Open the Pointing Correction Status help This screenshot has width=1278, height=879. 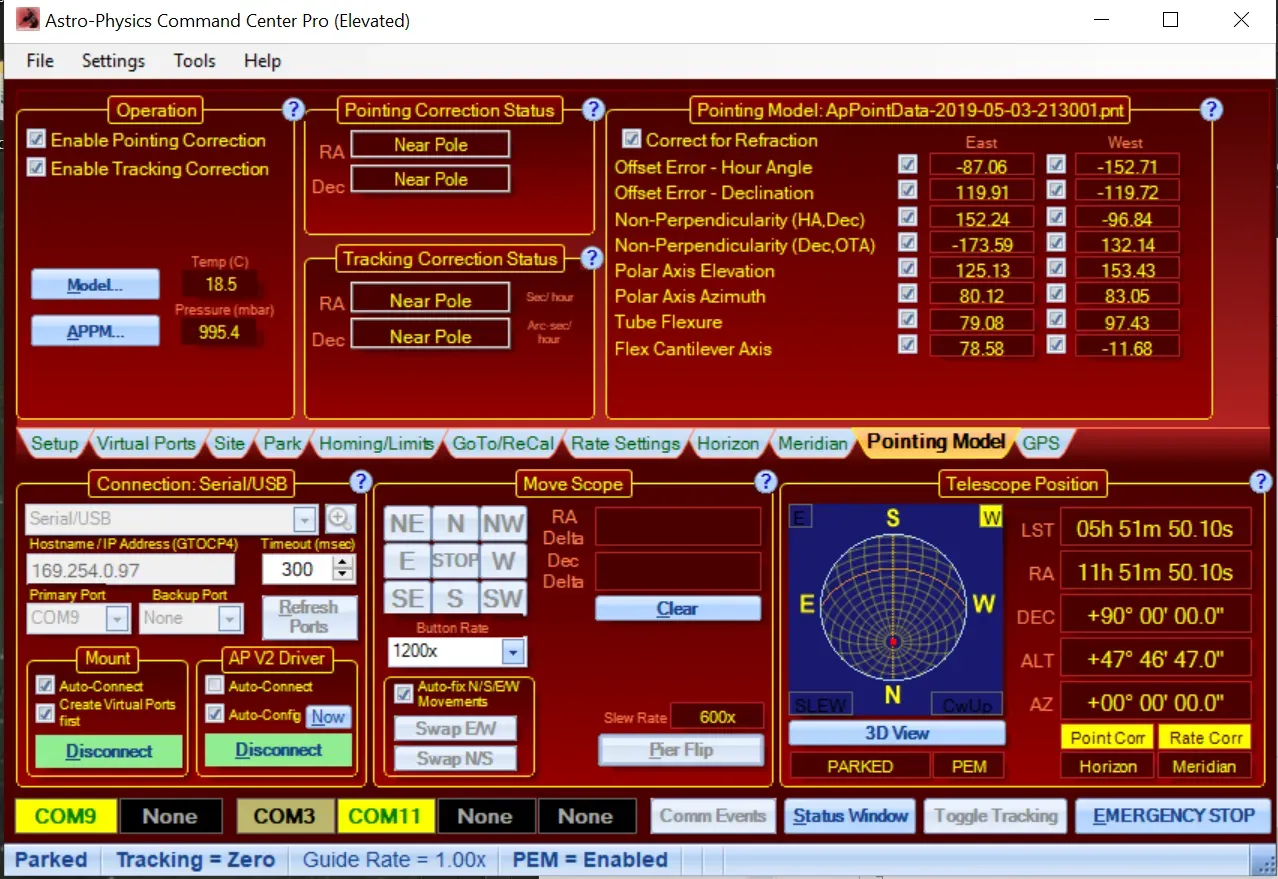click(x=592, y=110)
